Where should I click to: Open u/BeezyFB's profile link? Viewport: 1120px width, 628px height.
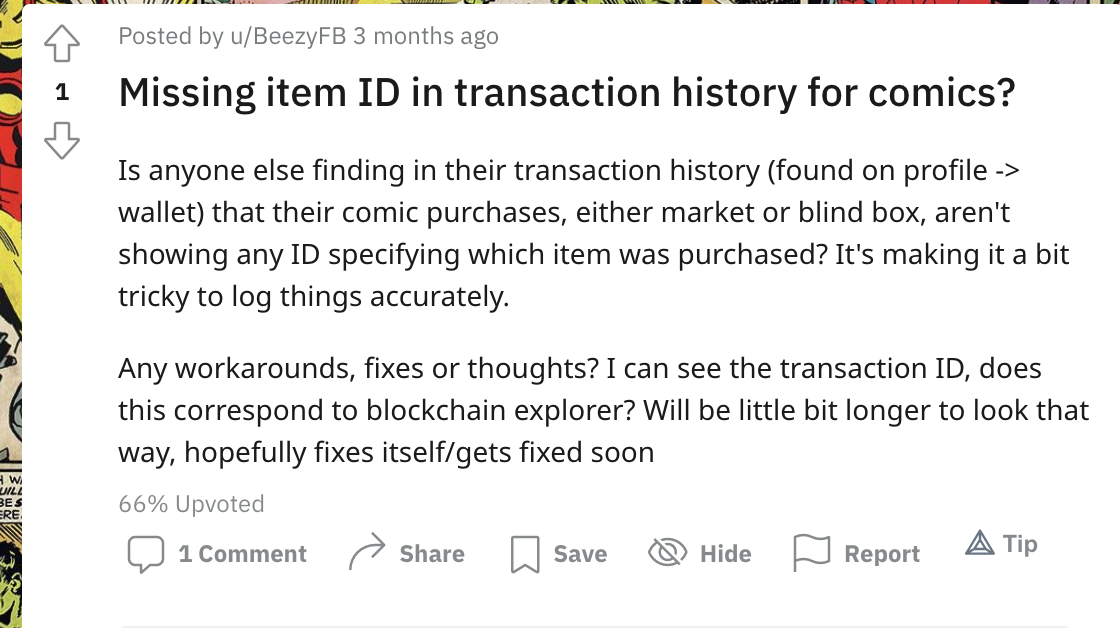(288, 36)
